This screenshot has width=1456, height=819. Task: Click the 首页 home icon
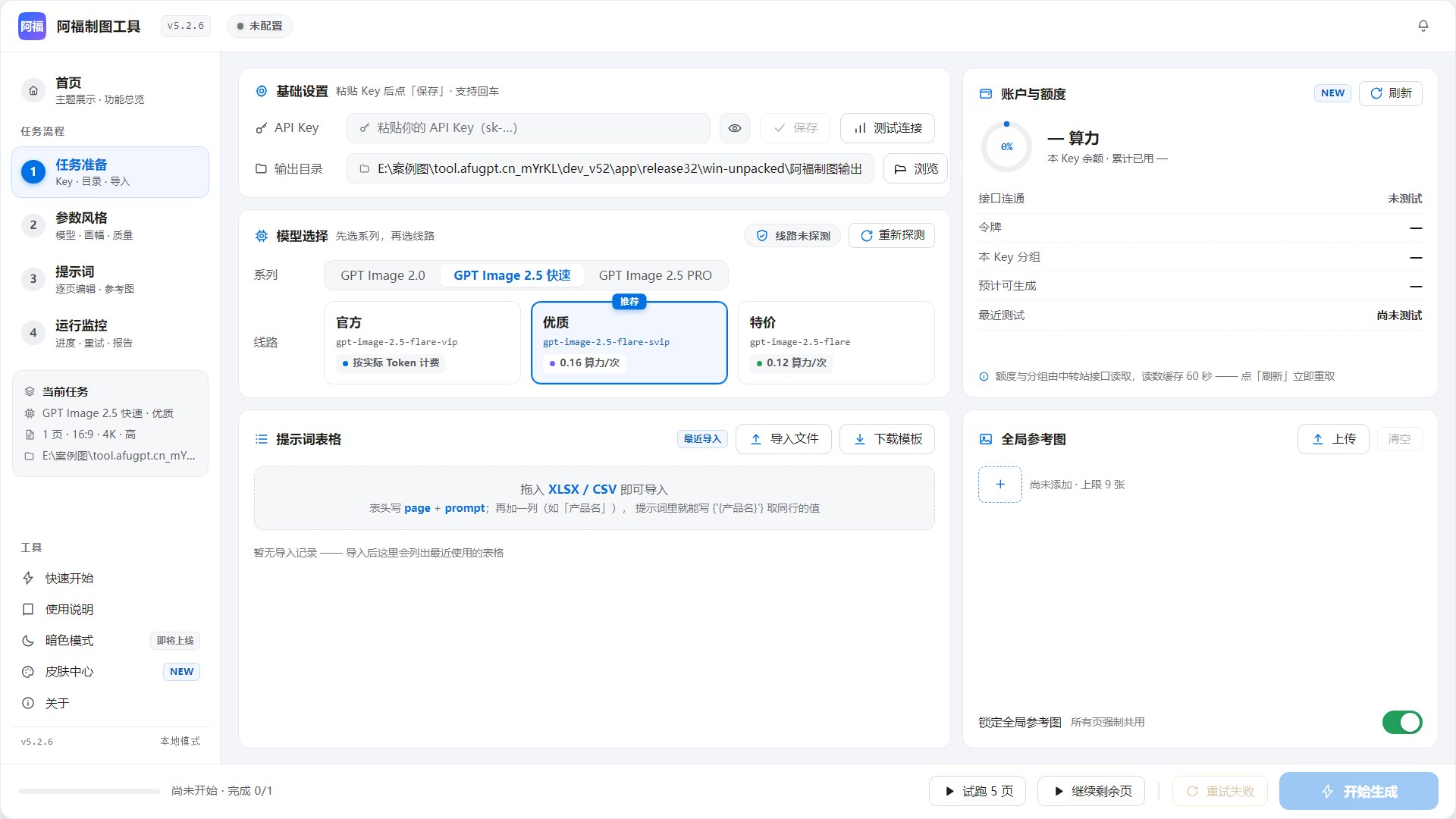(33, 90)
